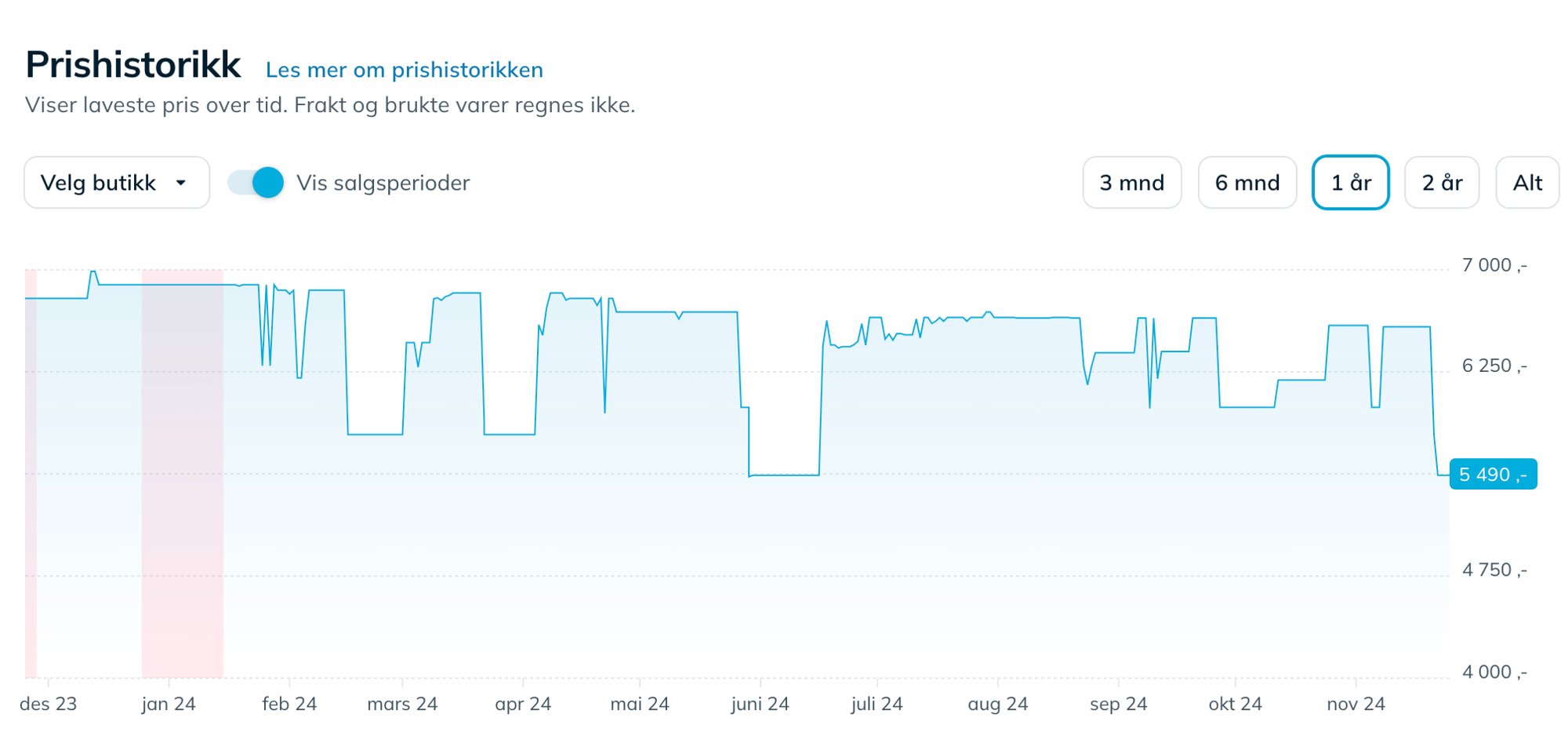This screenshot has height=739, width=1568.
Task: Select the 1 år time range
Action: (x=1350, y=183)
